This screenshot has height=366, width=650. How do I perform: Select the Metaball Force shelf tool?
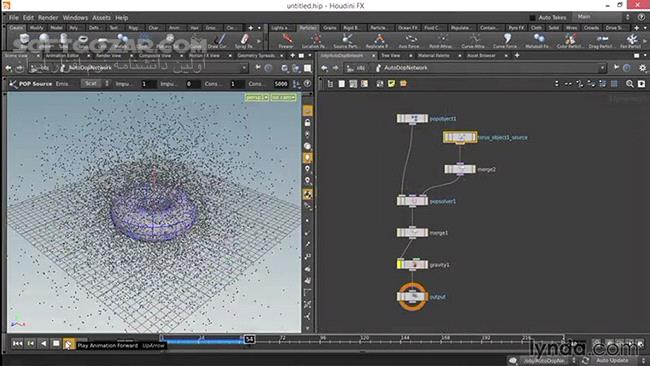[x=537, y=41]
